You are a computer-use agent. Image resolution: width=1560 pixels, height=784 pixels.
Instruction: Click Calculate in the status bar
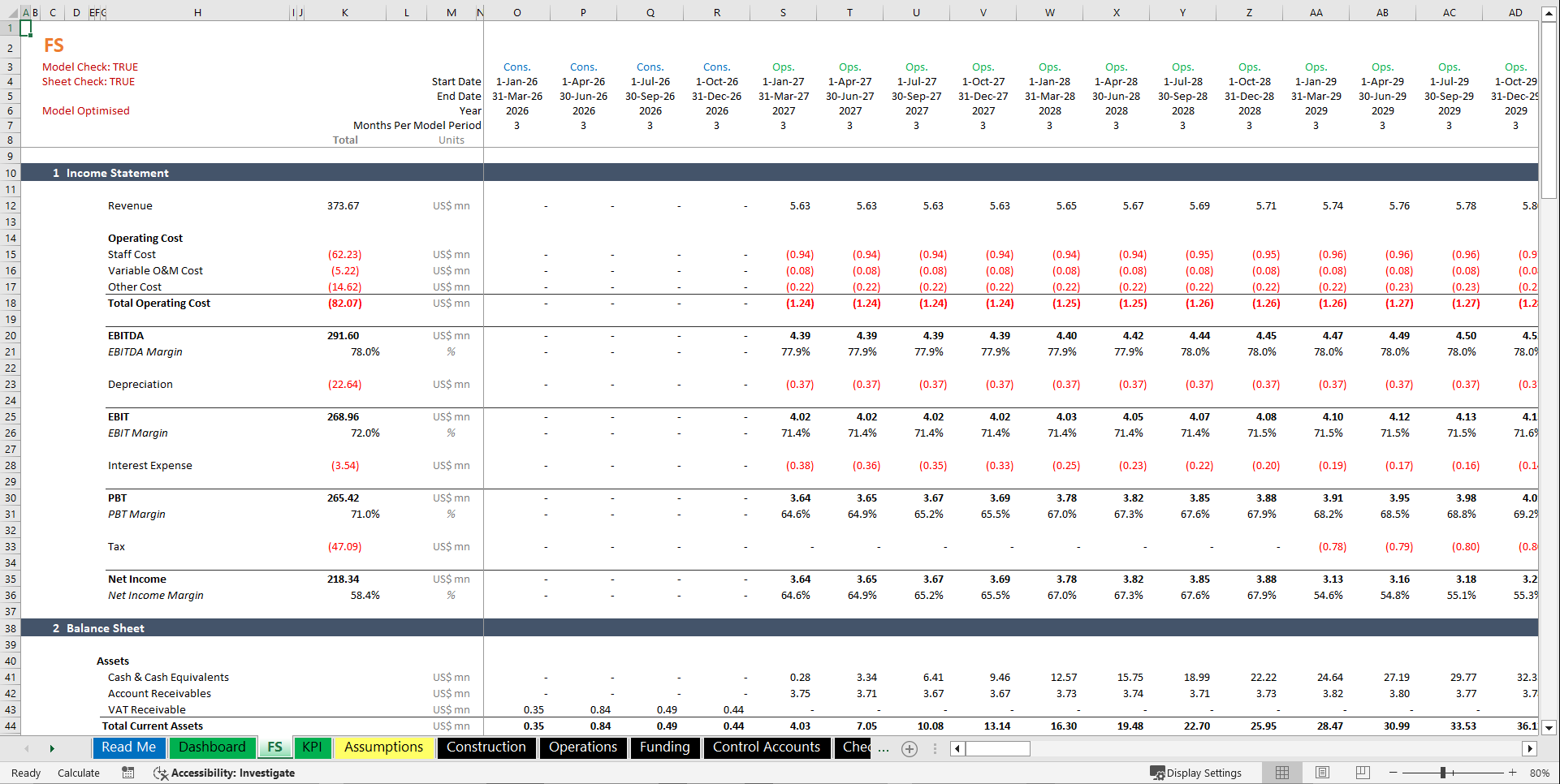[x=78, y=773]
